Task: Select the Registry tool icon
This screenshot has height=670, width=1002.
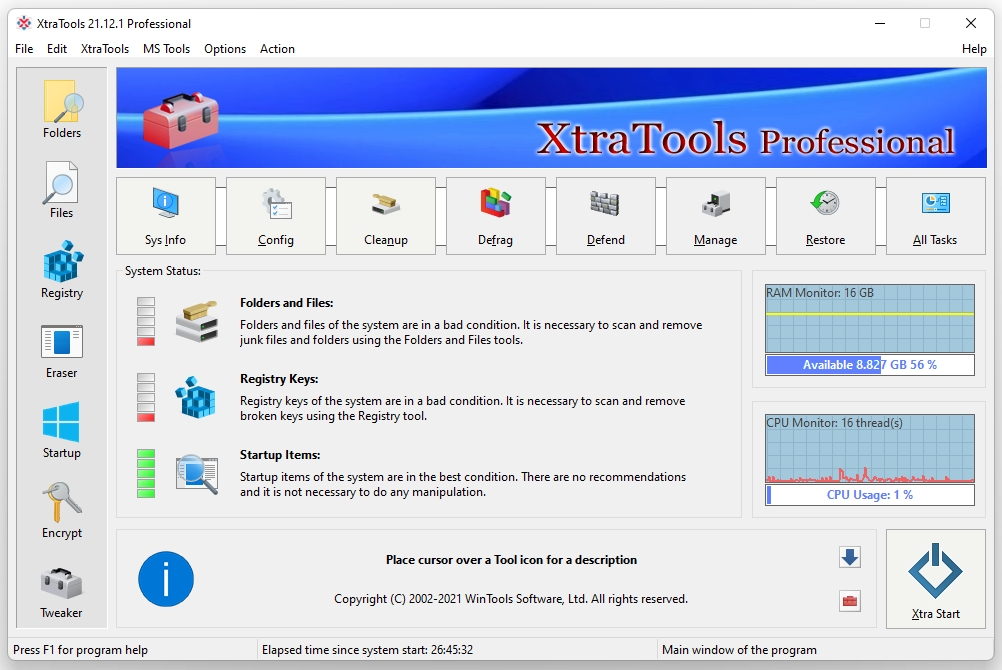Action: pyautogui.click(x=62, y=269)
